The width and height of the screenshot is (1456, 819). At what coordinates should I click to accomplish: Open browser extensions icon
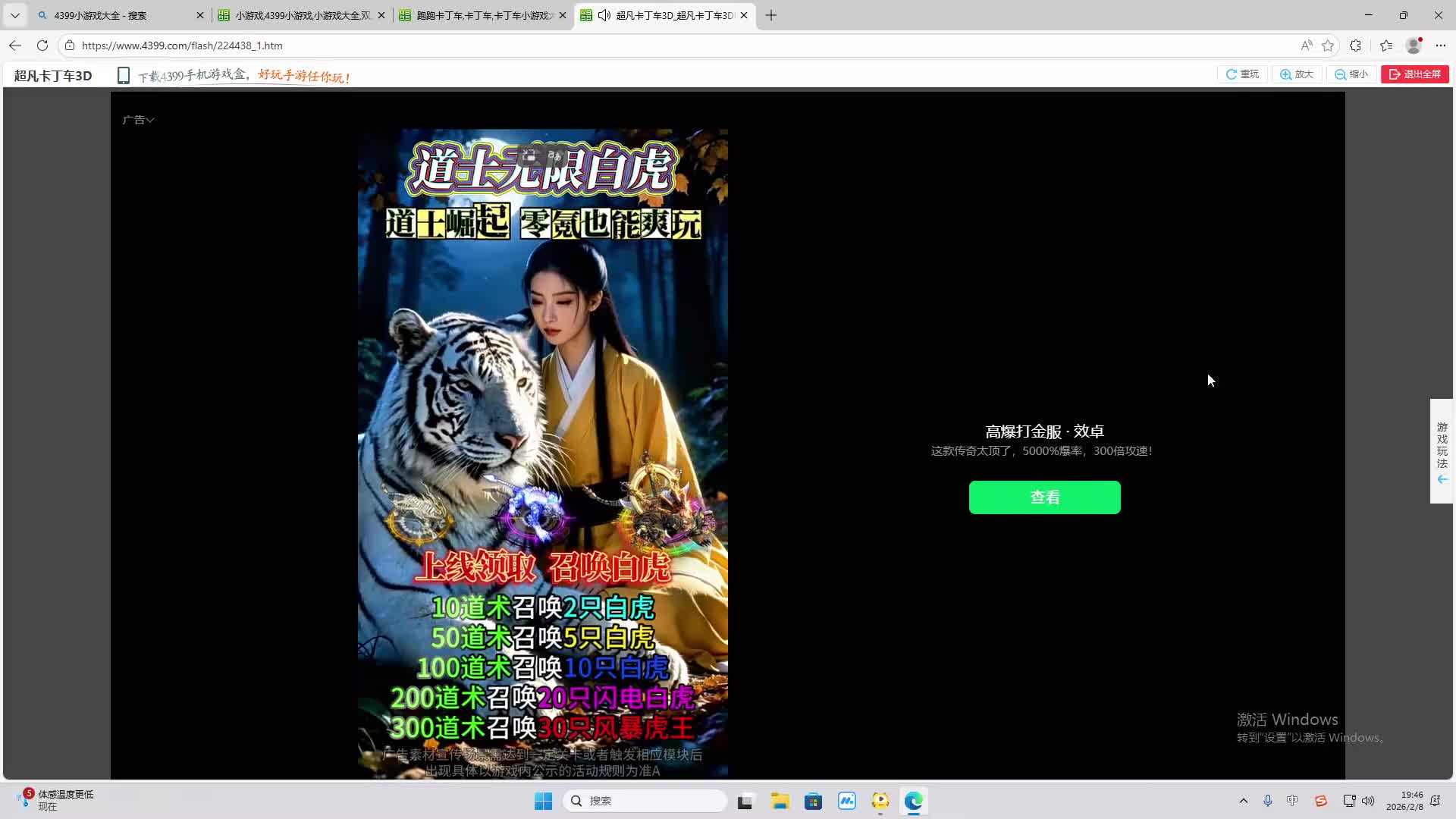click(1356, 45)
